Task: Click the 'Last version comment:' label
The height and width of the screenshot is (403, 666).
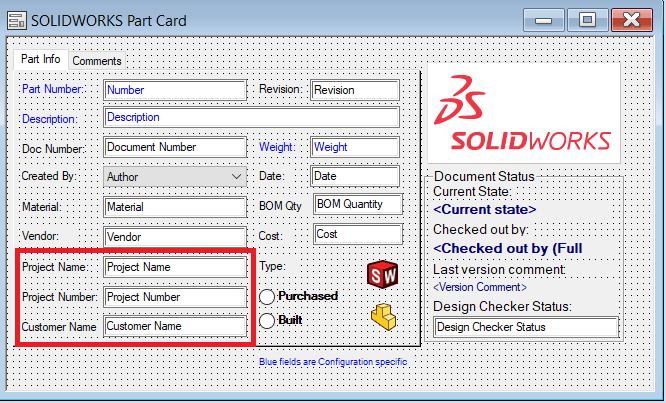Action: (x=500, y=270)
